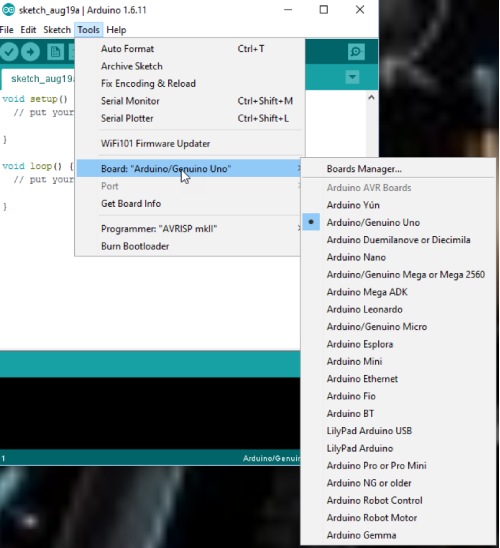The image size is (500, 548).
Task: Expand the Board submenu entry
Action: click(x=189, y=168)
